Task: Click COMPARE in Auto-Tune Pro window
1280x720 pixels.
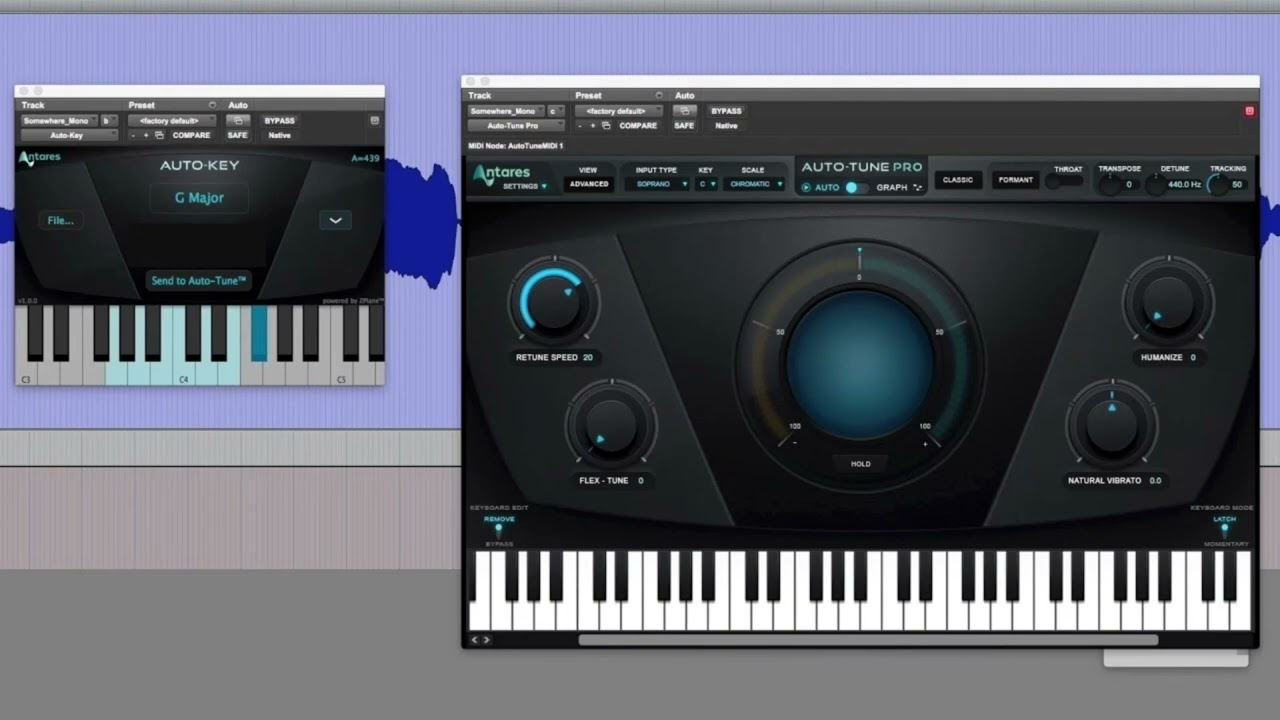Action: coord(638,126)
